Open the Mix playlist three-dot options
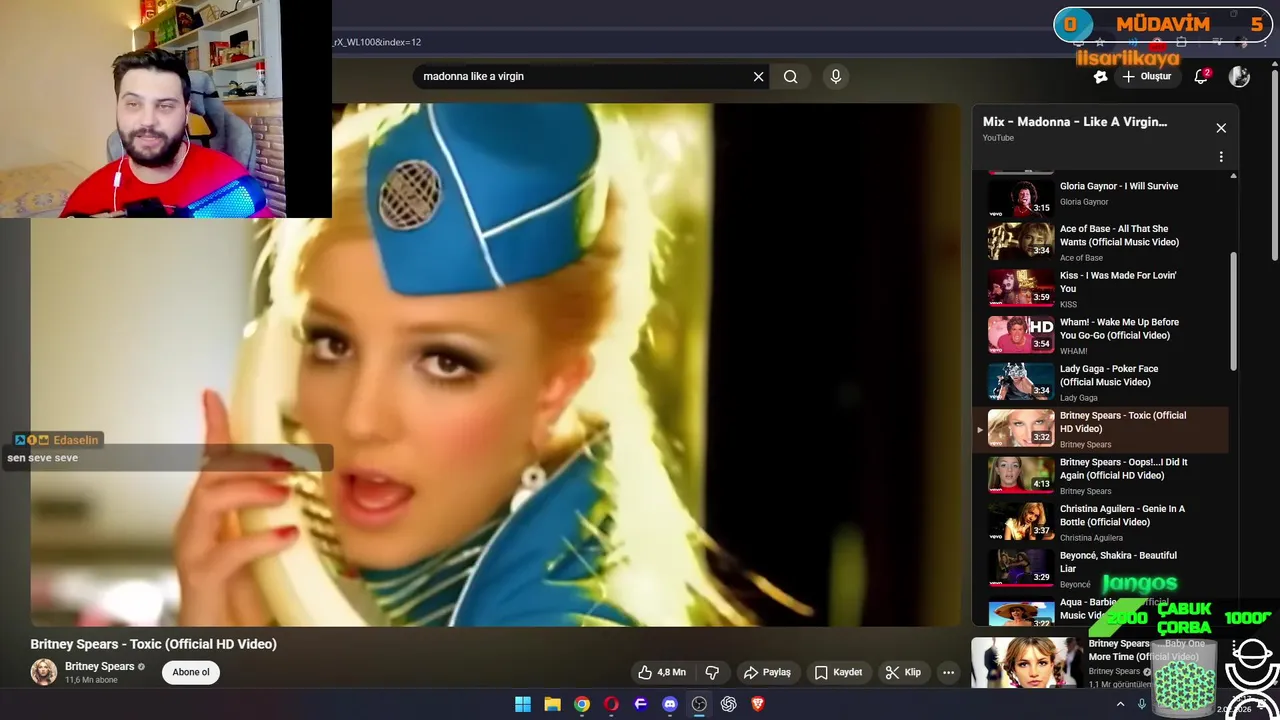Screen dimensions: 1280x720 [x=1221, y=157]
